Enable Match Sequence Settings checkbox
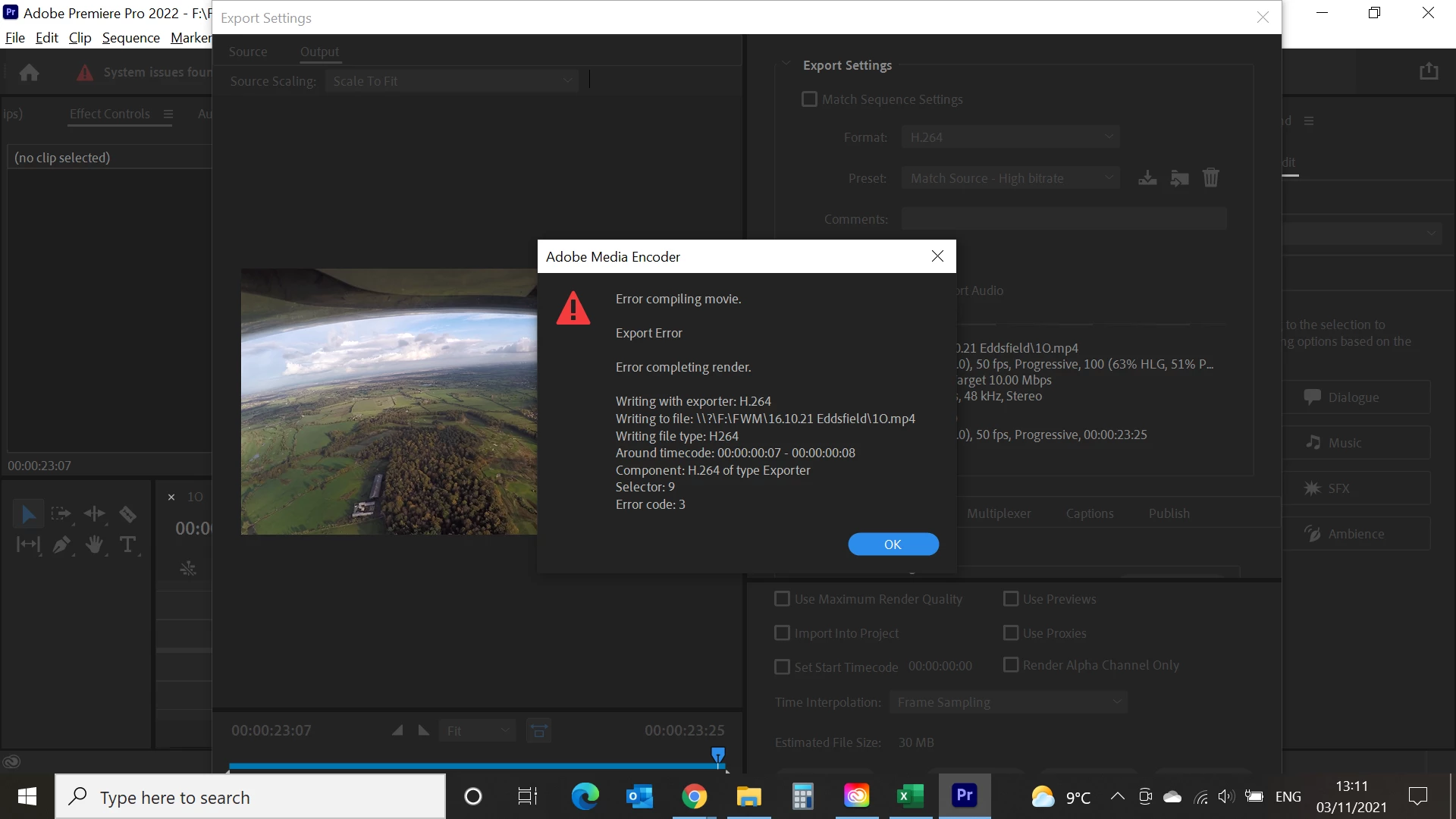Image resolution: width=1456 pixels, height=819 pixels. 809,99
